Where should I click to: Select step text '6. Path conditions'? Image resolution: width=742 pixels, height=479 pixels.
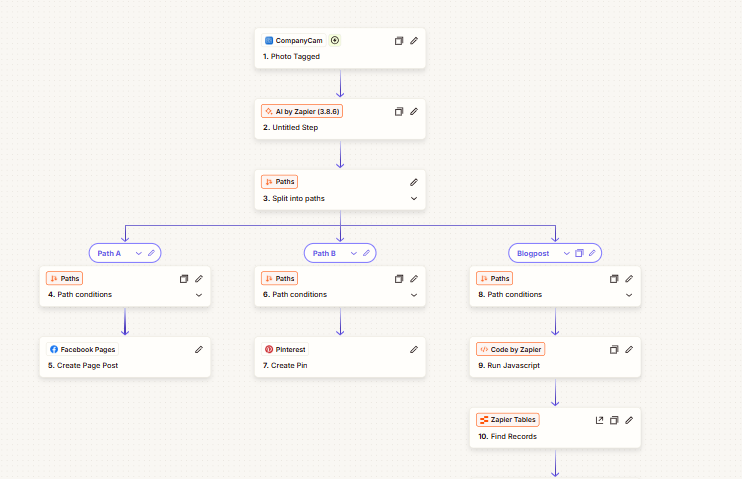pyautogui.click(x=295, y=294)
